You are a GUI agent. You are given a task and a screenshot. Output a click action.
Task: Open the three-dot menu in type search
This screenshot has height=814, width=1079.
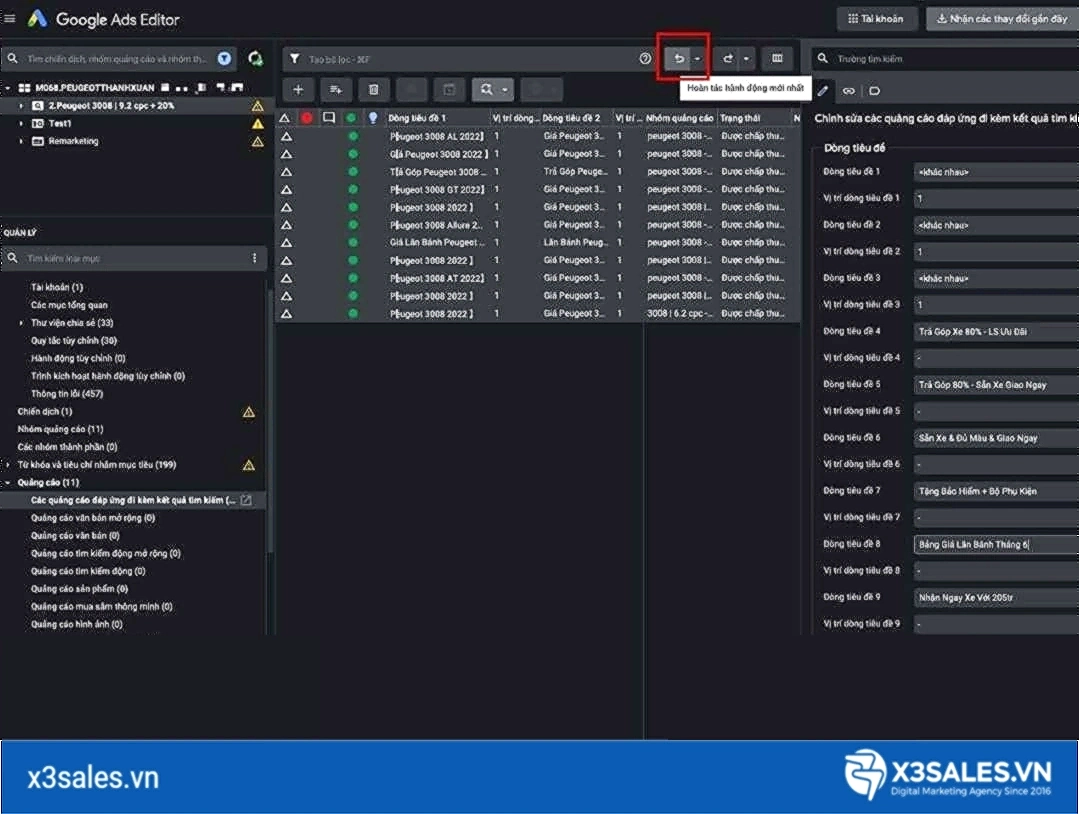click(x=254, y=258)
